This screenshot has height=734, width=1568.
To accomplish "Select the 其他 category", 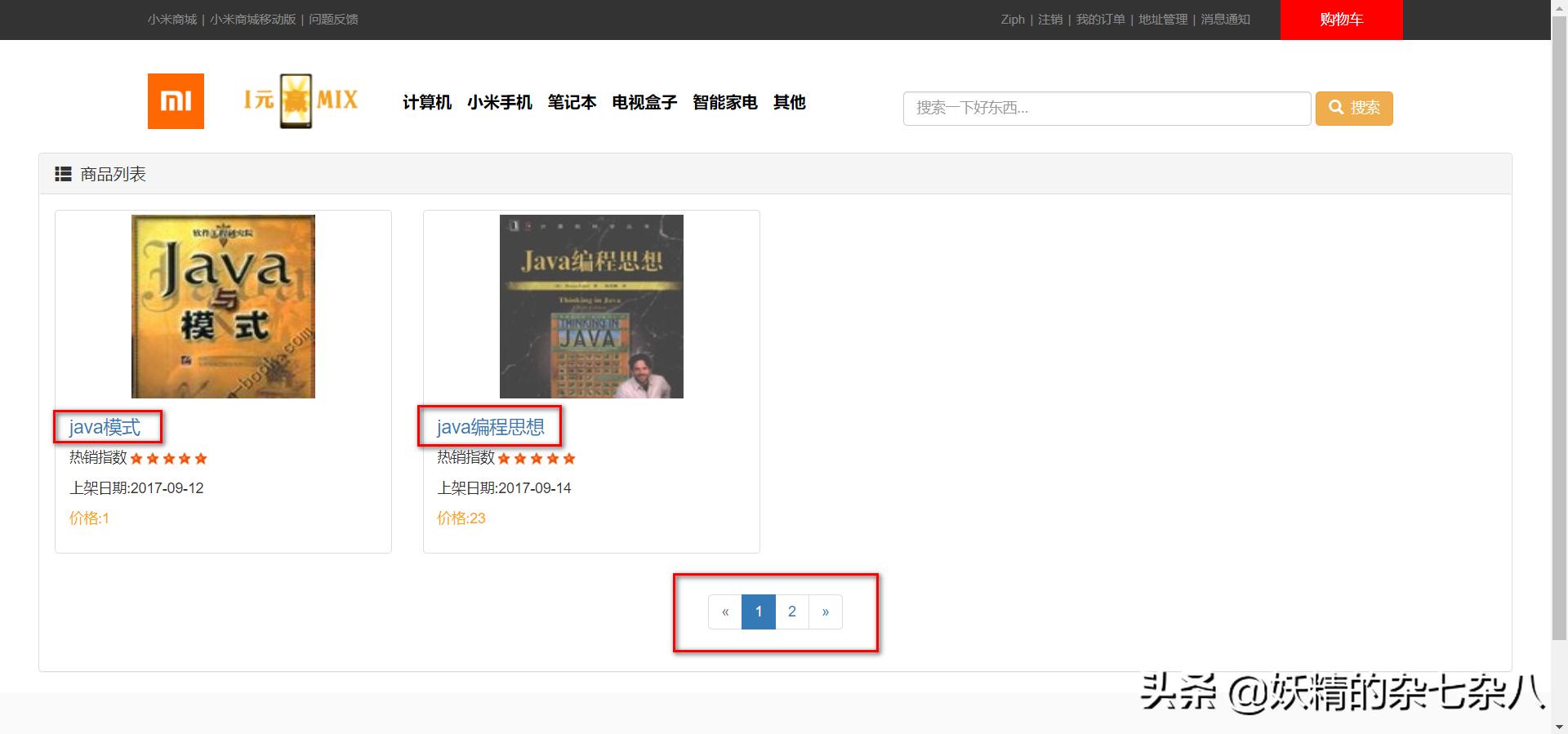I will click(790, 102).
